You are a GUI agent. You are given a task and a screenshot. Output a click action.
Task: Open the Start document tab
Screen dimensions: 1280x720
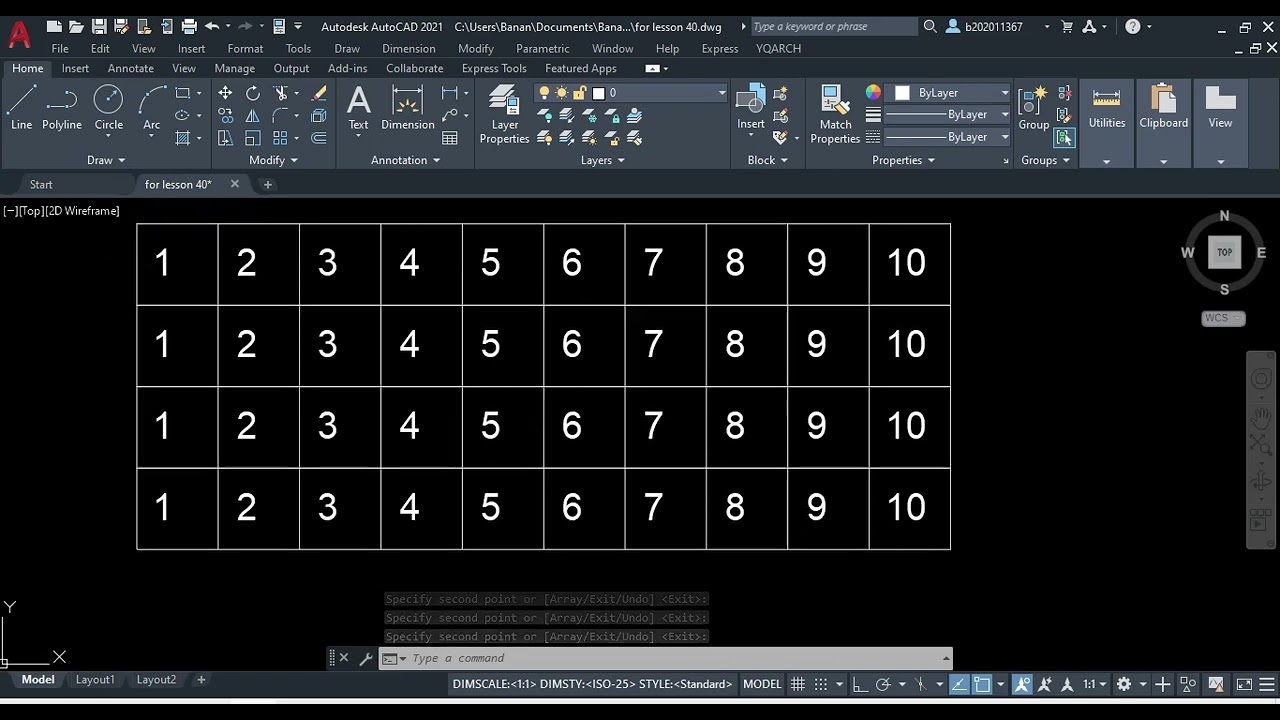41,184
